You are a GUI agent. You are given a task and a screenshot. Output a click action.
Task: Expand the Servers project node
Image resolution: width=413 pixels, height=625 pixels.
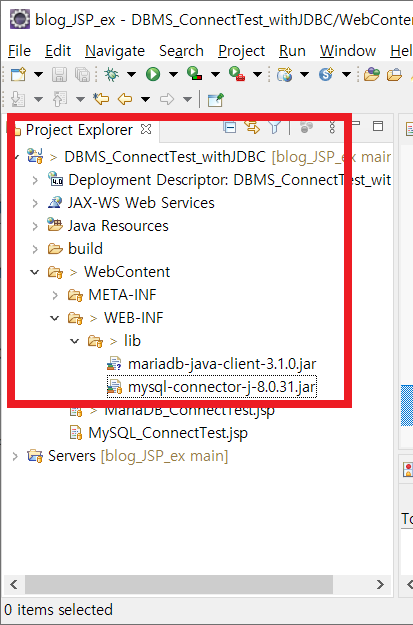click(15, 456)
